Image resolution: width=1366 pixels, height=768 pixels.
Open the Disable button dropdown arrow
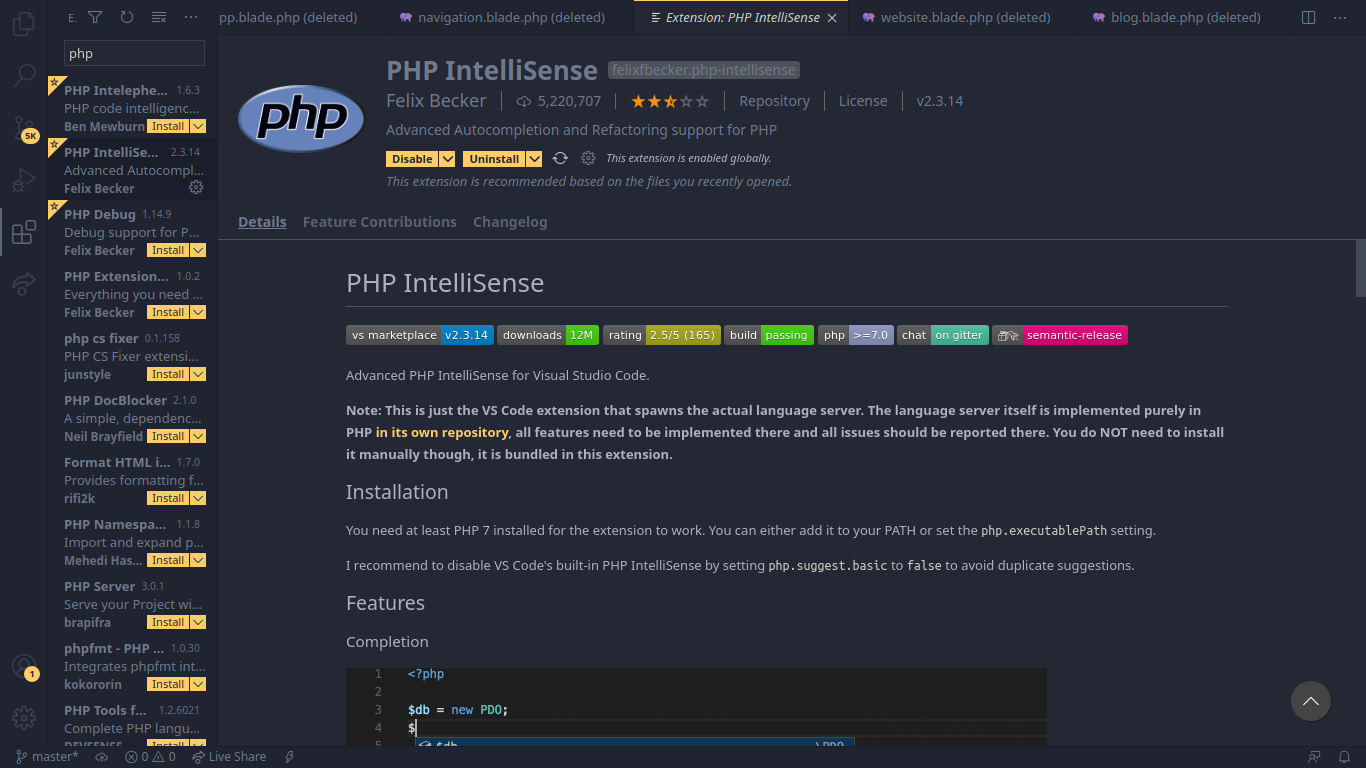(x=447, y=159)
